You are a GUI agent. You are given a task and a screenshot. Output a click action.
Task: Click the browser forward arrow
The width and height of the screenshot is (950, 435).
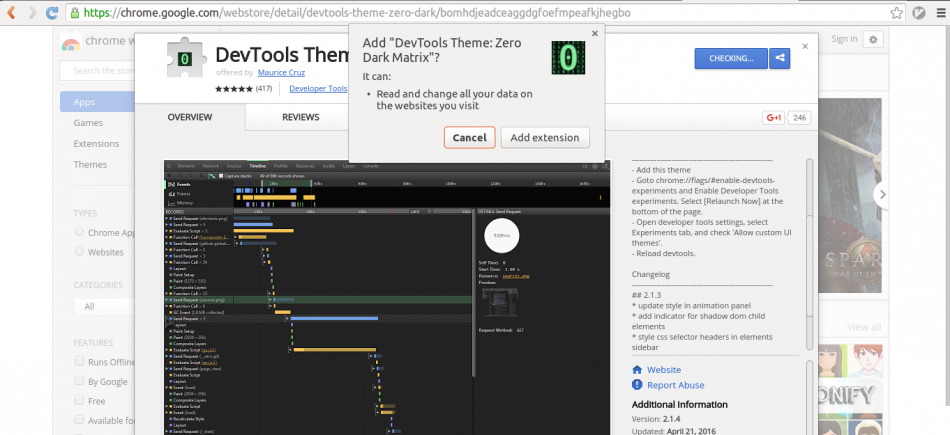(x=32, y=12)
